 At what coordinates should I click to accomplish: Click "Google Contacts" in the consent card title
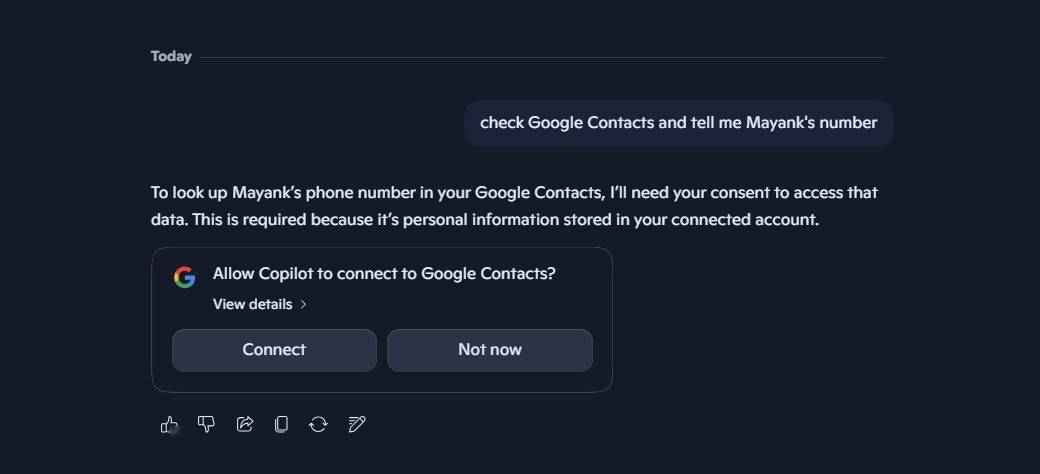[x=488, y=274]
